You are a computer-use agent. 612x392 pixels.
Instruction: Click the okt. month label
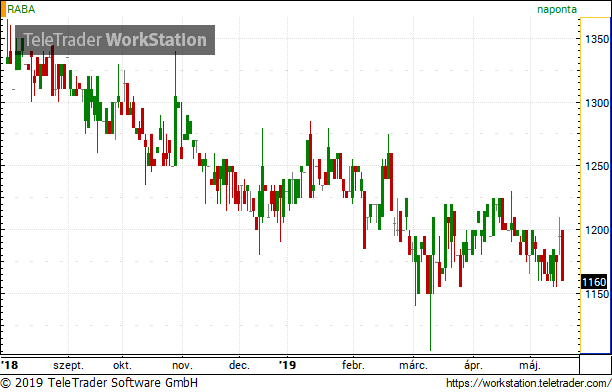click(122, 365)
